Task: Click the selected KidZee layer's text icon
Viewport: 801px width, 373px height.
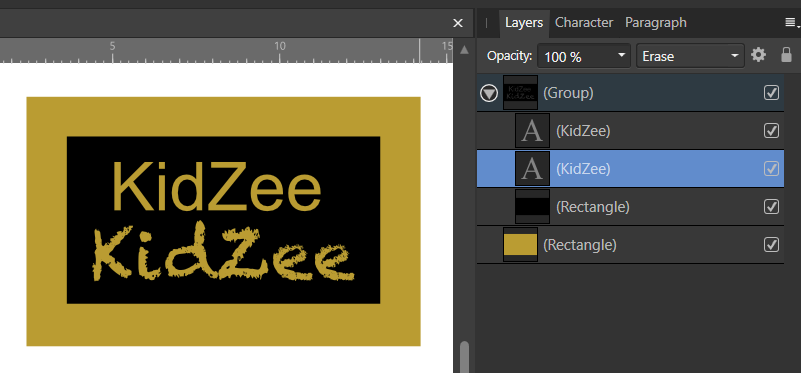Action: 532,169
